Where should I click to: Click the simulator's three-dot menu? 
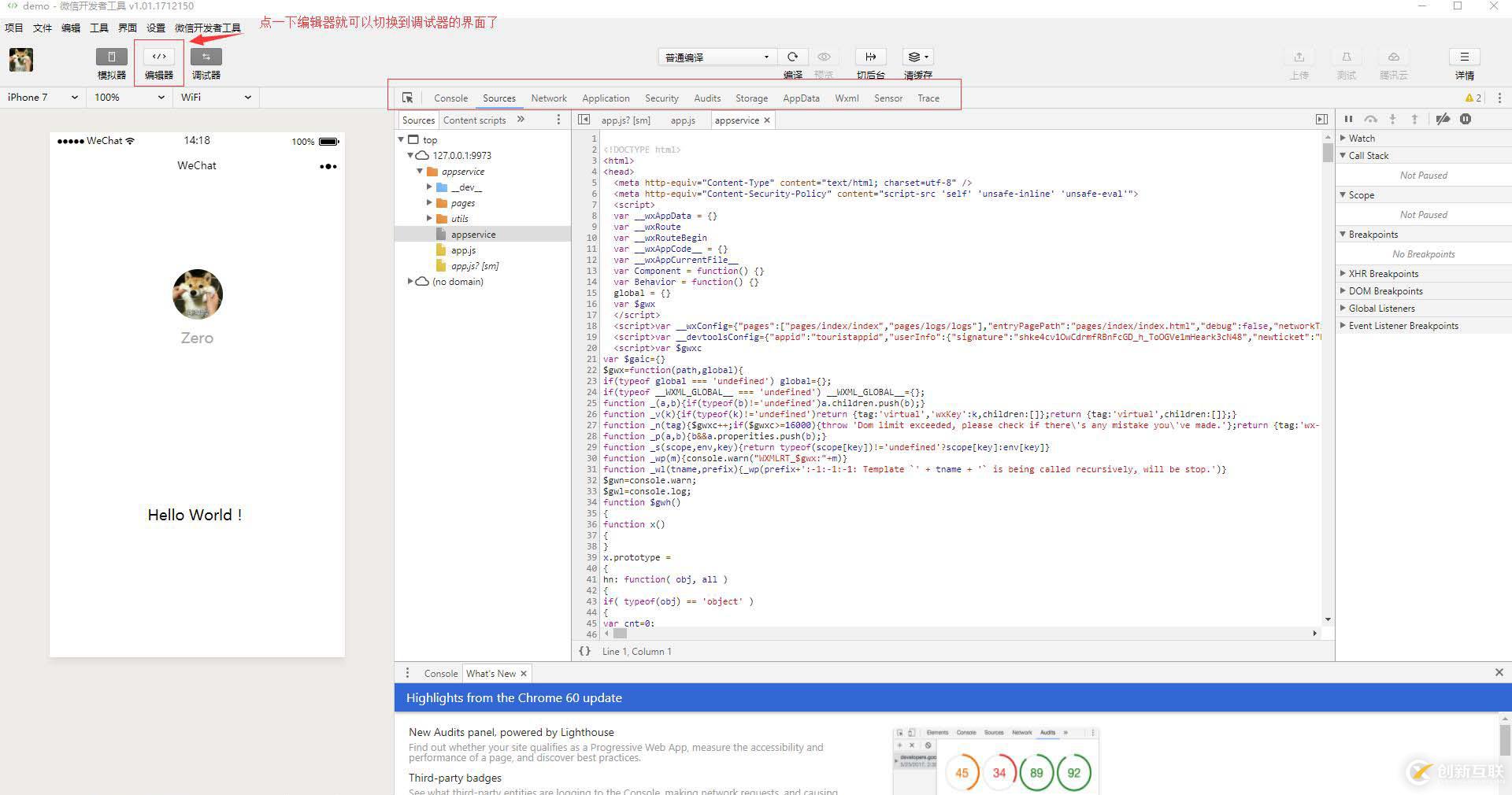[x=328, y=166]
